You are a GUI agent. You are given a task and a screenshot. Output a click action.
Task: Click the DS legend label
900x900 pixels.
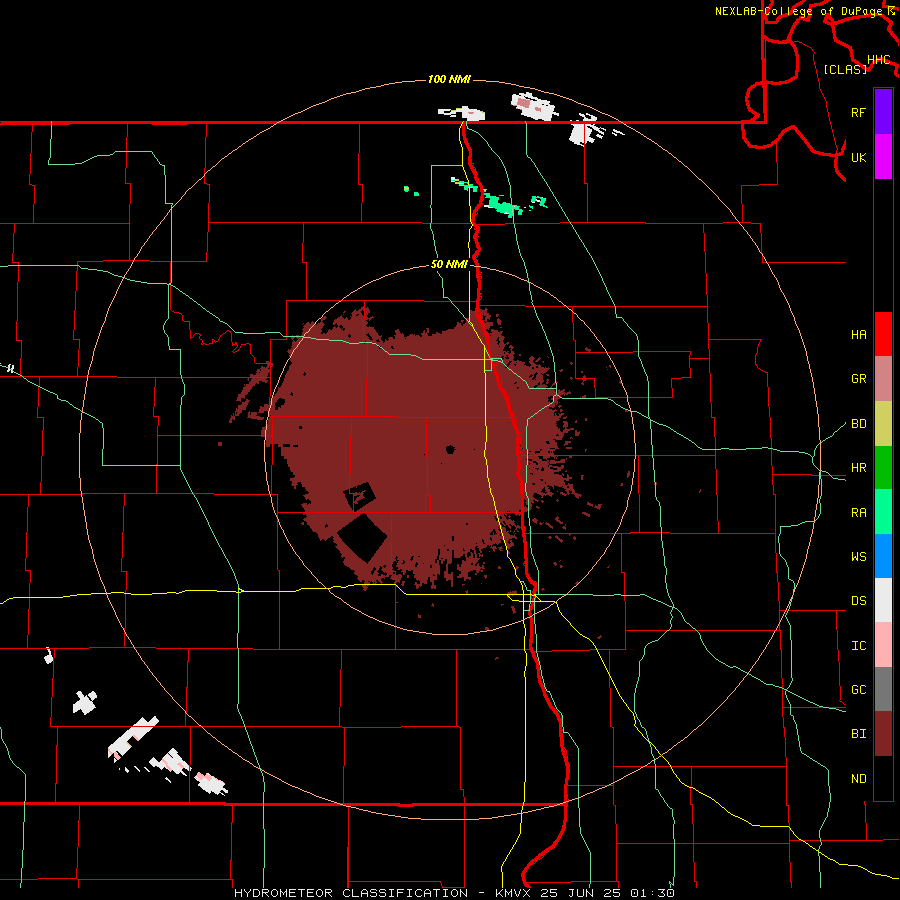(x=858, y=601)
